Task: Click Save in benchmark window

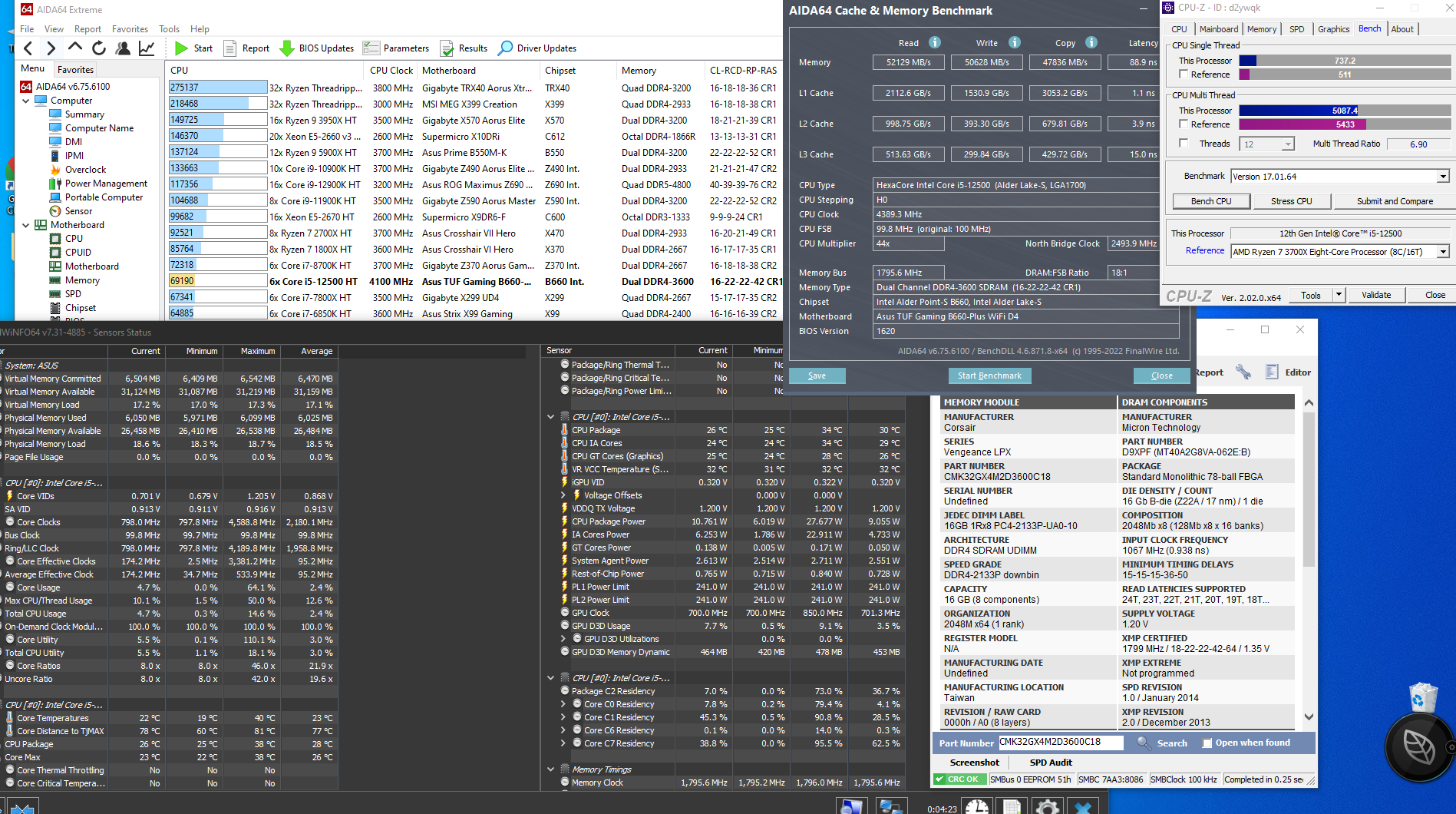Action: [817, 376]
